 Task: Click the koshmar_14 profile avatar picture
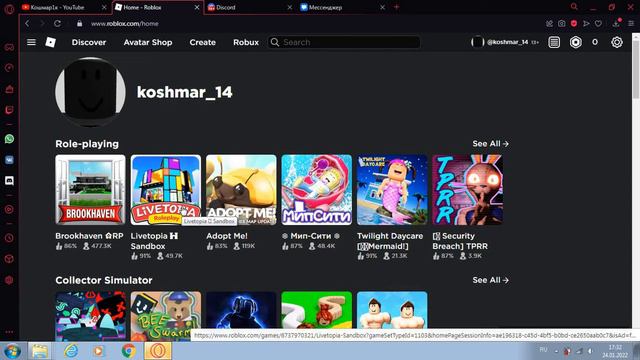point(90,91)
